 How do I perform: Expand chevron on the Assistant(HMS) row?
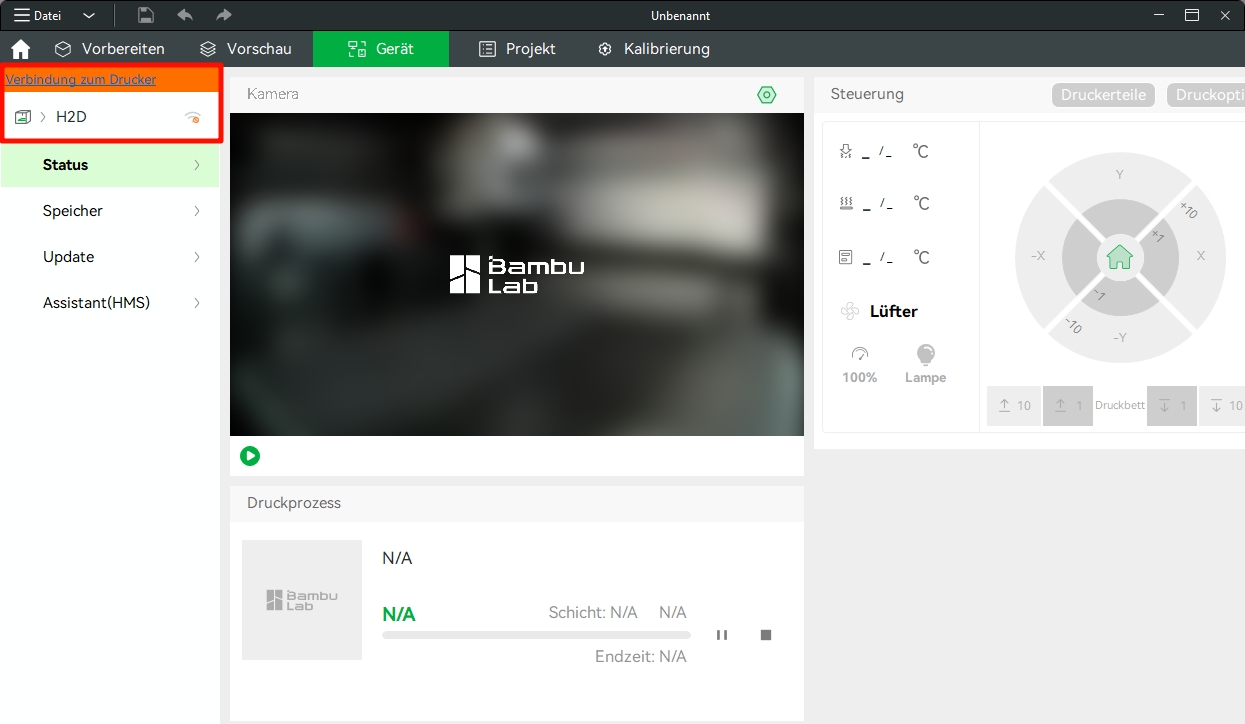click(x=197, y=303)
